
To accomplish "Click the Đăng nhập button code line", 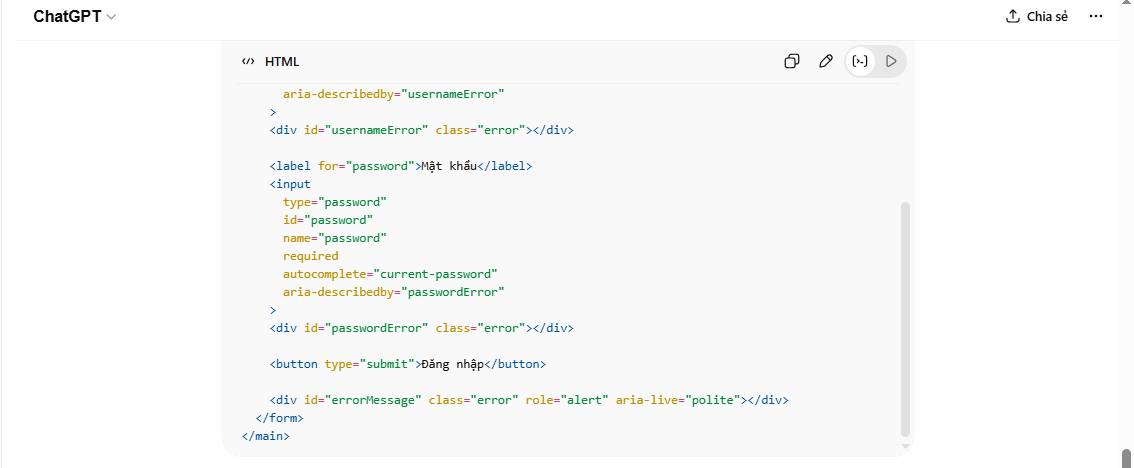I will tap(407, 364).
